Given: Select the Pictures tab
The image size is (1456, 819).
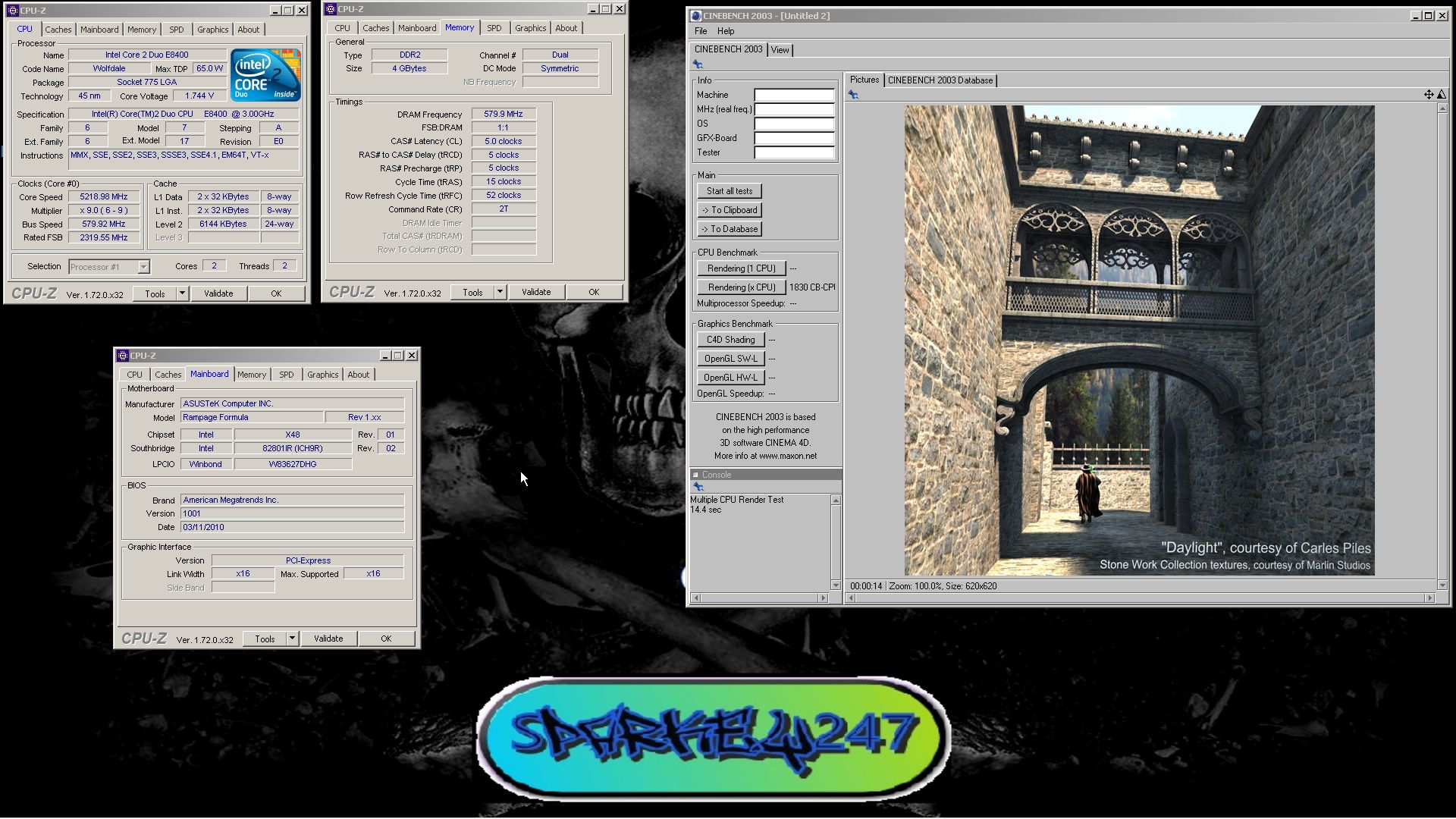Looking at the screenshot, I should click(864, 80).
